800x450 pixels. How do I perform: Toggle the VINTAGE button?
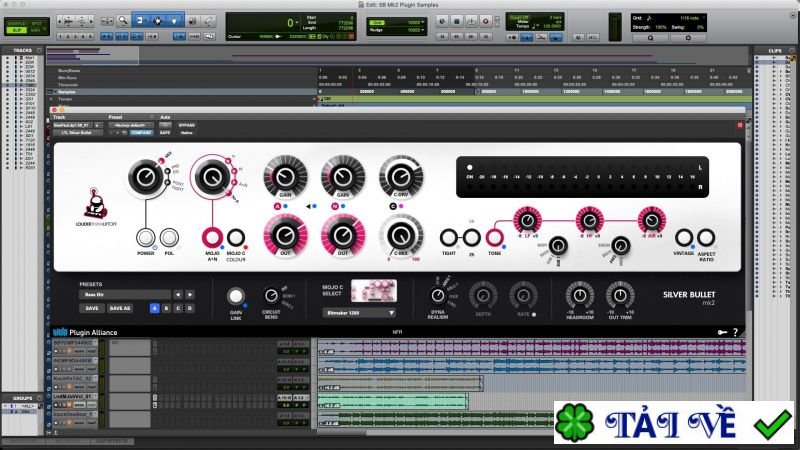pos(685,237)
